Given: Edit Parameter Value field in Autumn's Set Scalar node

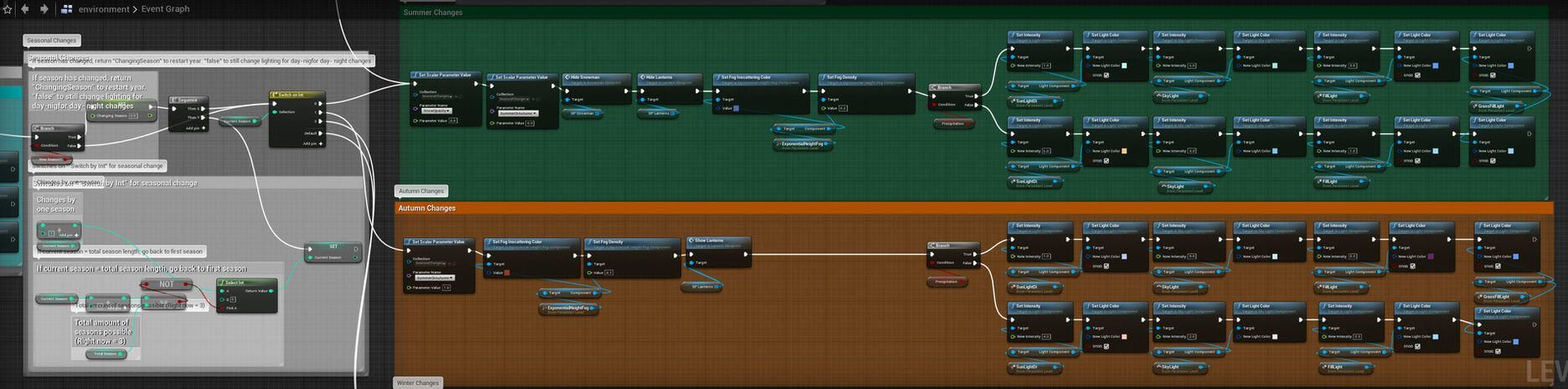Looking at the screenshot, I should (446, 288).
